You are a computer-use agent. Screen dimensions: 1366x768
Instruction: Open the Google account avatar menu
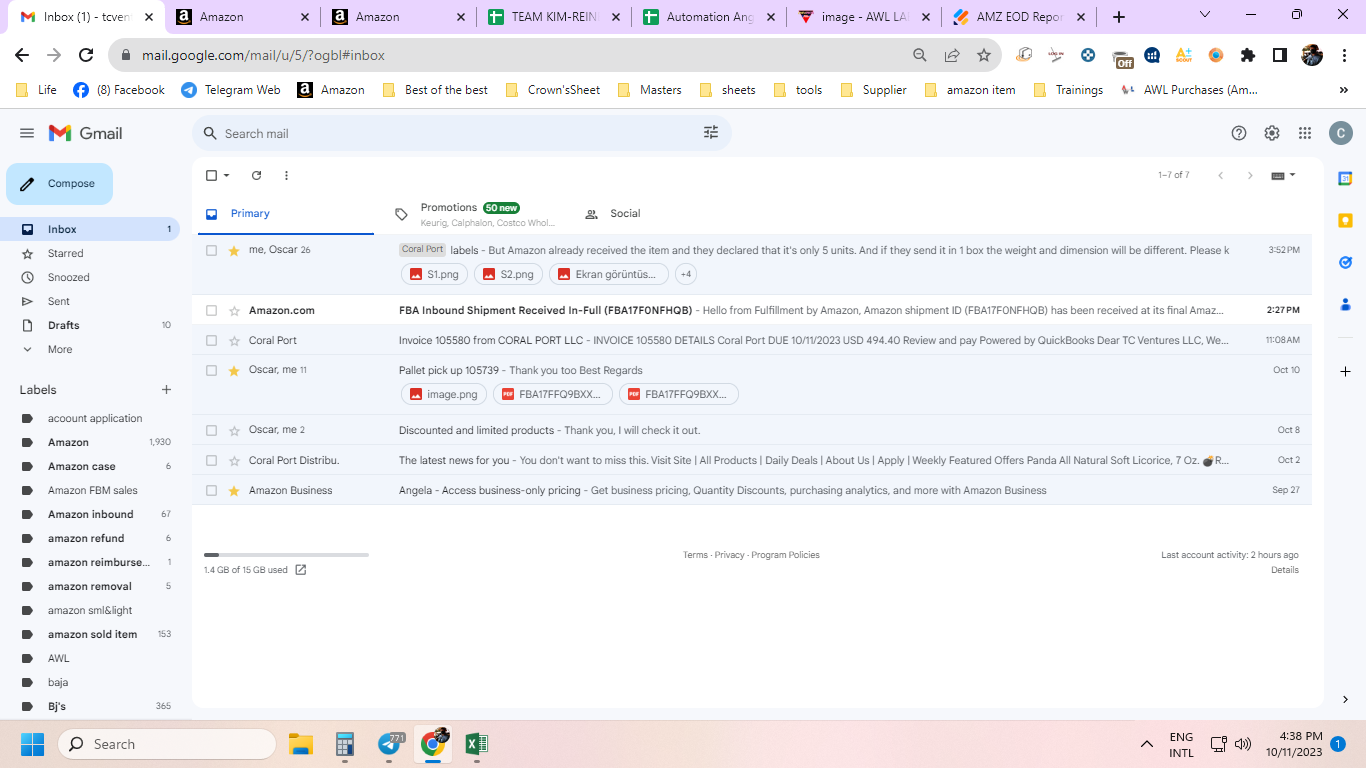coord(1340,133)
